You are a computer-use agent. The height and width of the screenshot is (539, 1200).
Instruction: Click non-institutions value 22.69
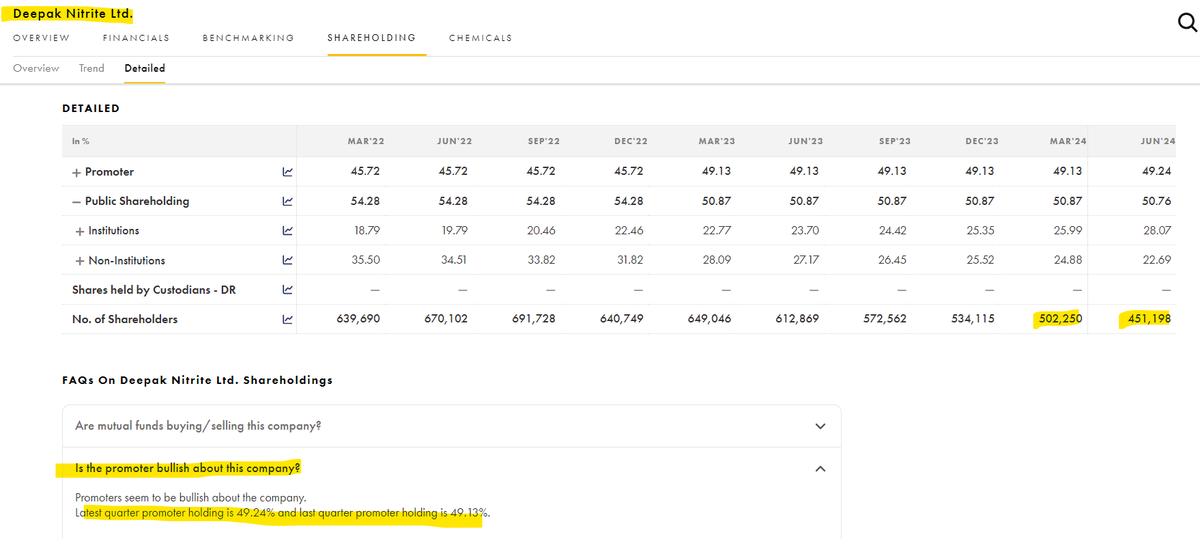1159,261
